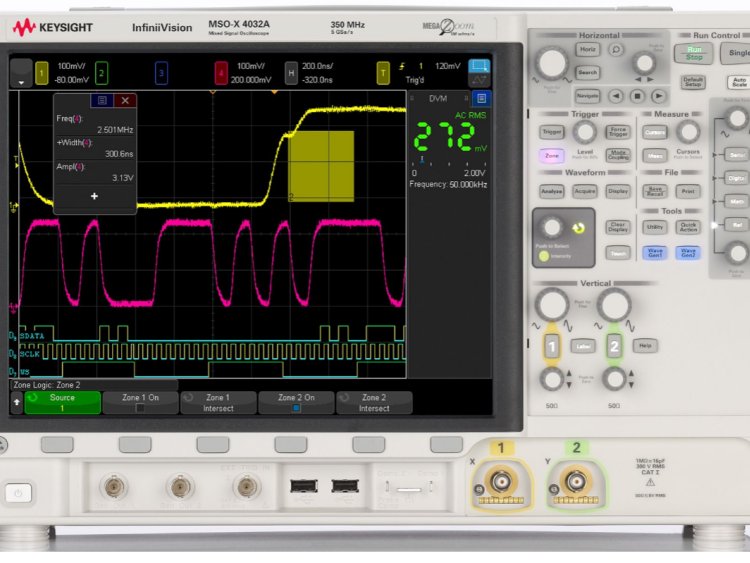
Task: Toggle the Wave Gen1 key
Action: 655,253
